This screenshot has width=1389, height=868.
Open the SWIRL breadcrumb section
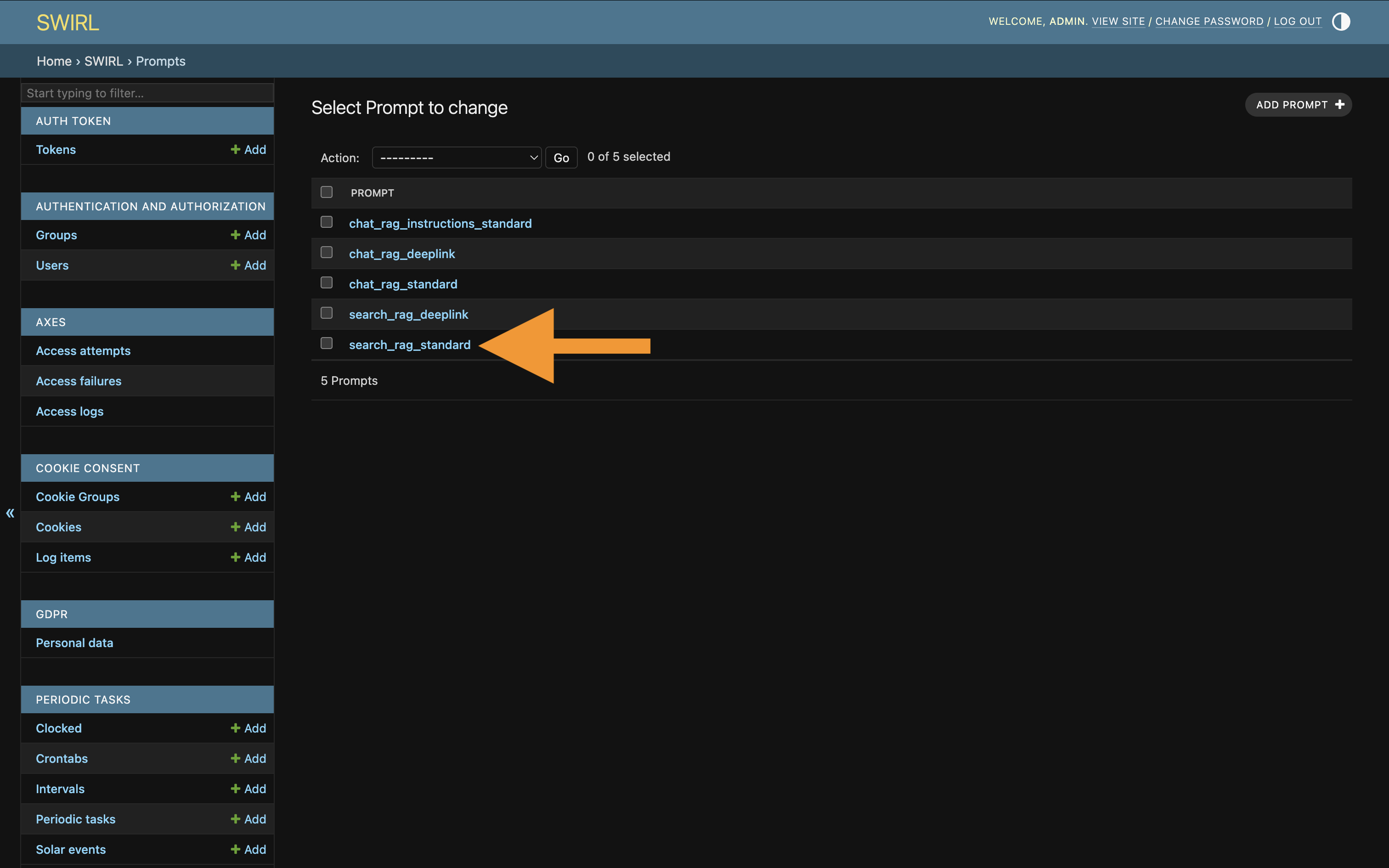(104, 61)
